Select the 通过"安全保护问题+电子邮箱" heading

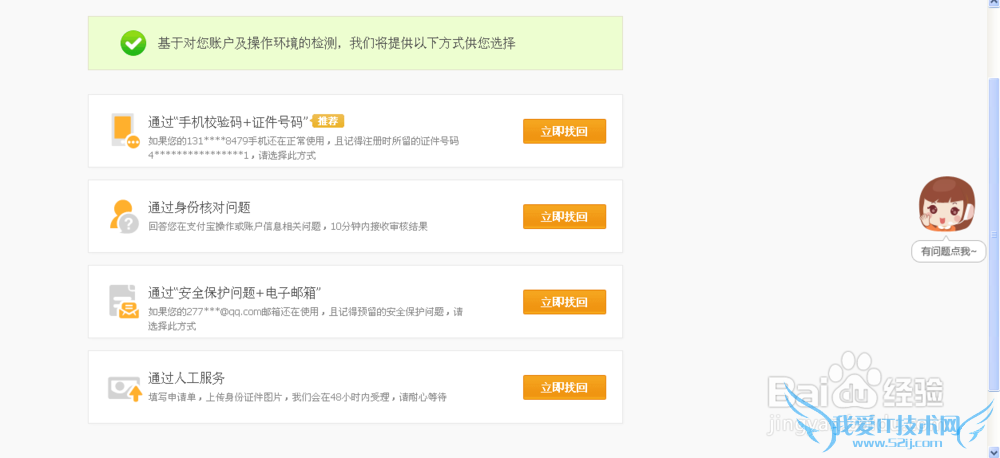coord(234,292)
